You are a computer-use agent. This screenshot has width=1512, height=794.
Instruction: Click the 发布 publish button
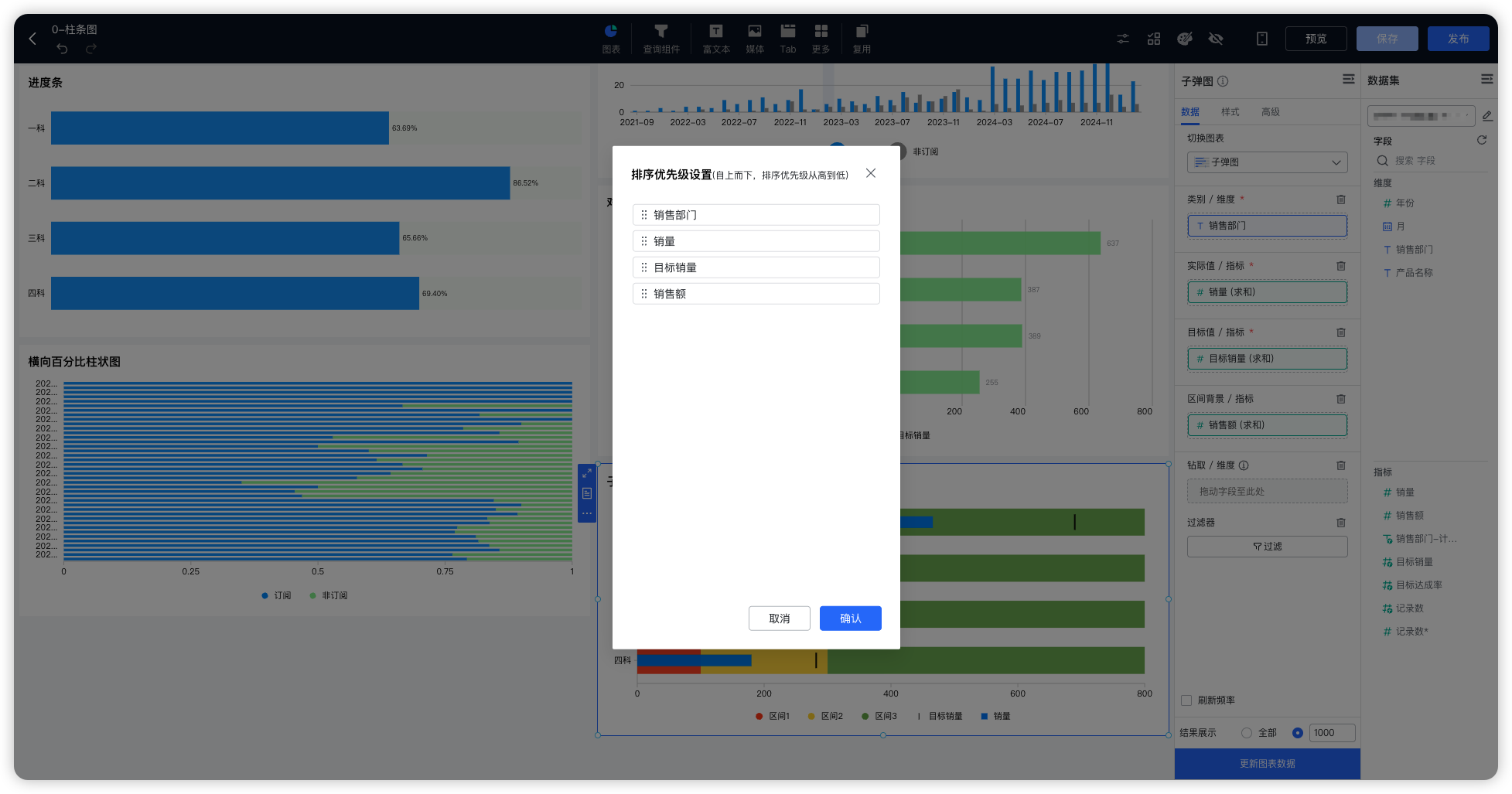click(x=1459, y=39)
